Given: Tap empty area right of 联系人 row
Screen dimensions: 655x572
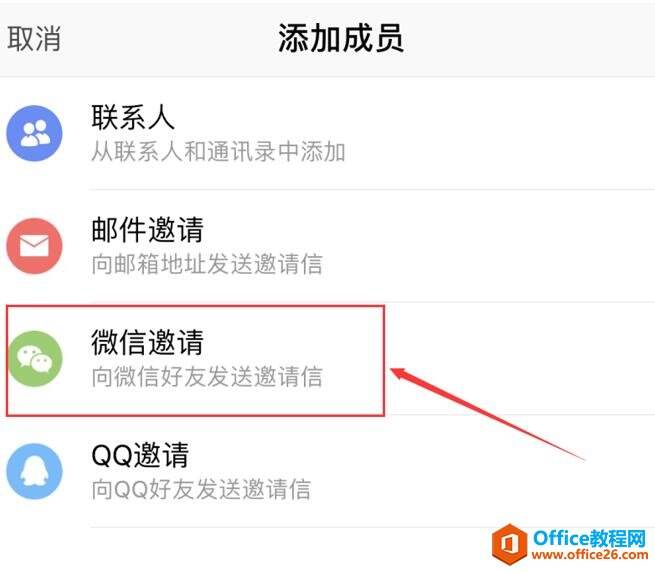Looking at the screenshot, I should click(499, 133).
